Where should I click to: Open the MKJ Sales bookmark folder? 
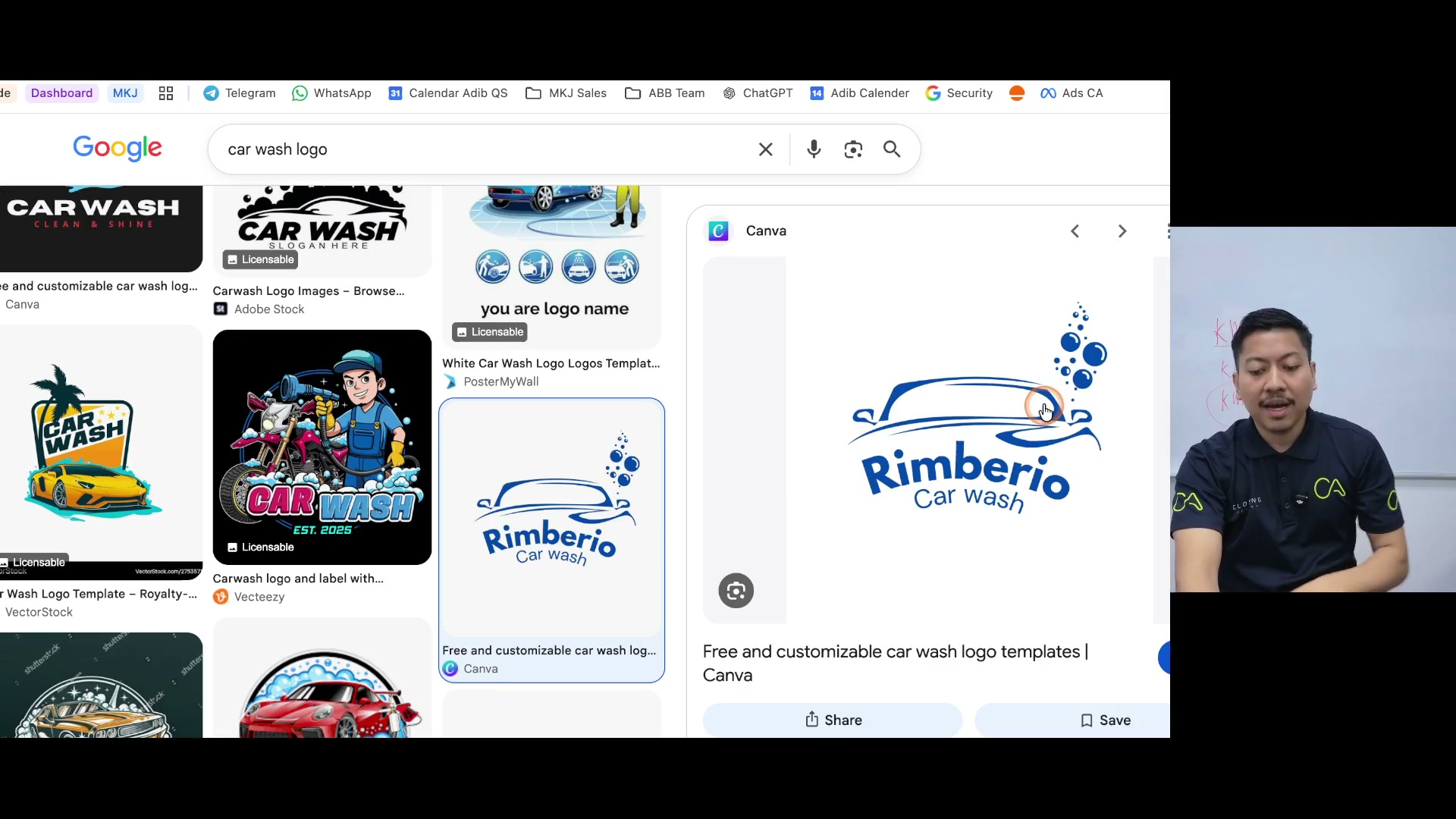coord(566,93)
